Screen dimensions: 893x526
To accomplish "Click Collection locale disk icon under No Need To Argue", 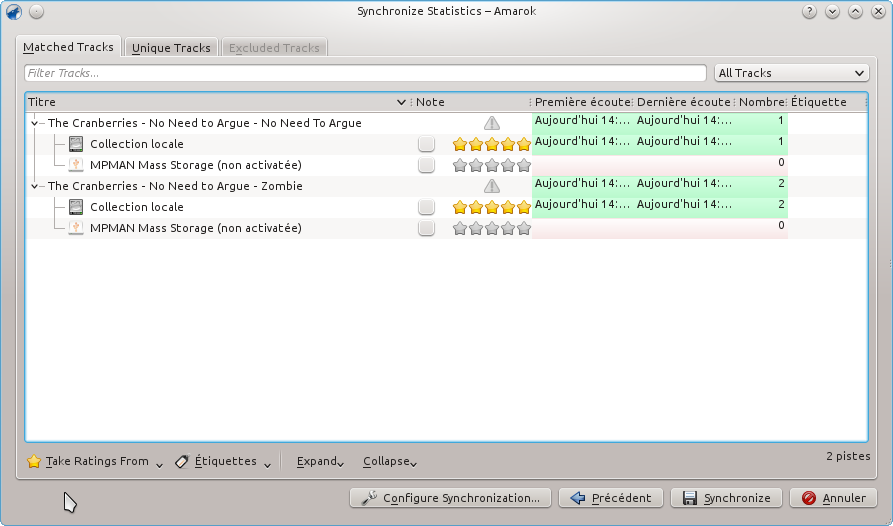I will (x=76, y=144).
